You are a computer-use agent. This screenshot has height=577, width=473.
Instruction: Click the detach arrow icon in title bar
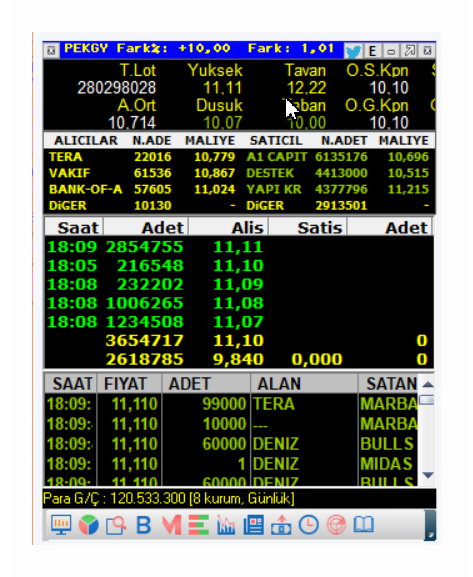click(x=410, y=51)
